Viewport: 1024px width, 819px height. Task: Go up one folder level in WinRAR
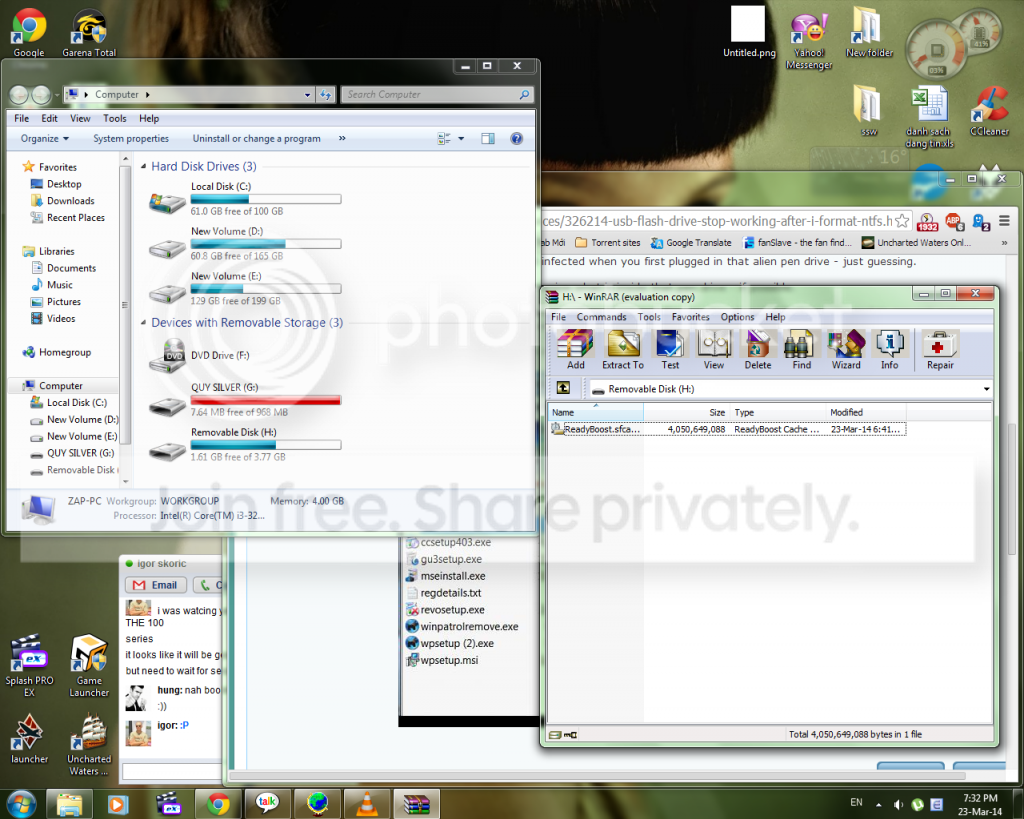(563, 388)
